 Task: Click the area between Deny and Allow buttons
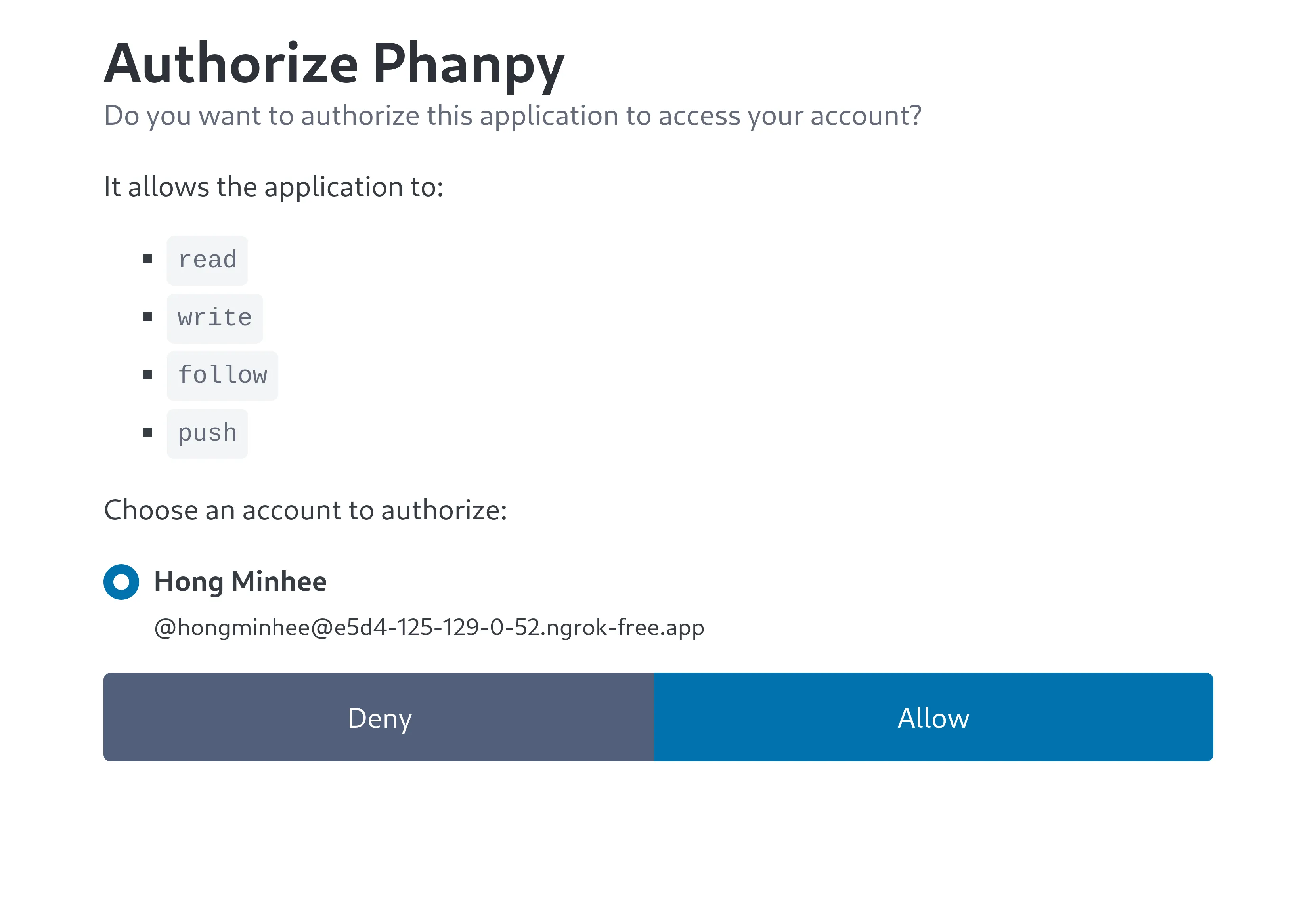coord(654,717)
